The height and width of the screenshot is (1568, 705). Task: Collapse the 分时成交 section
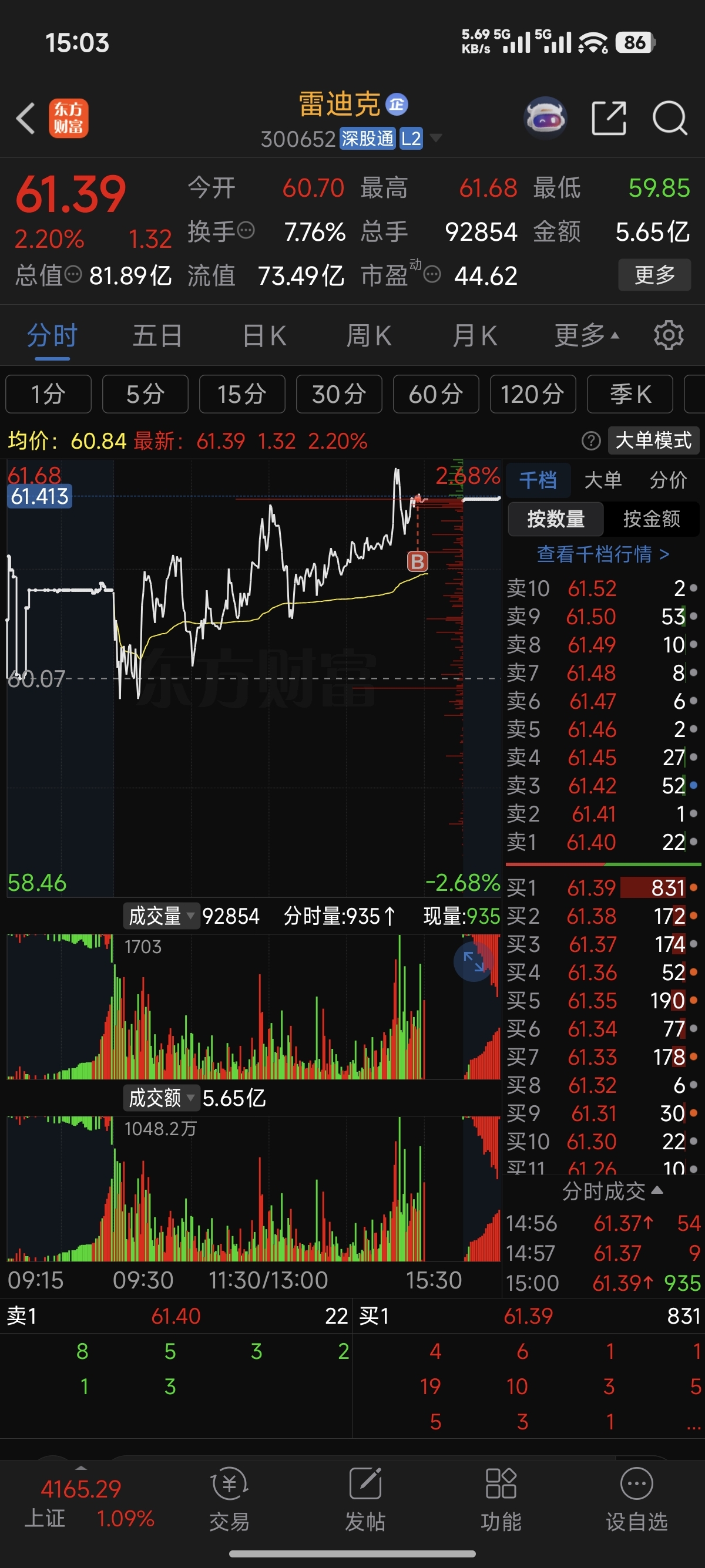612,1190
